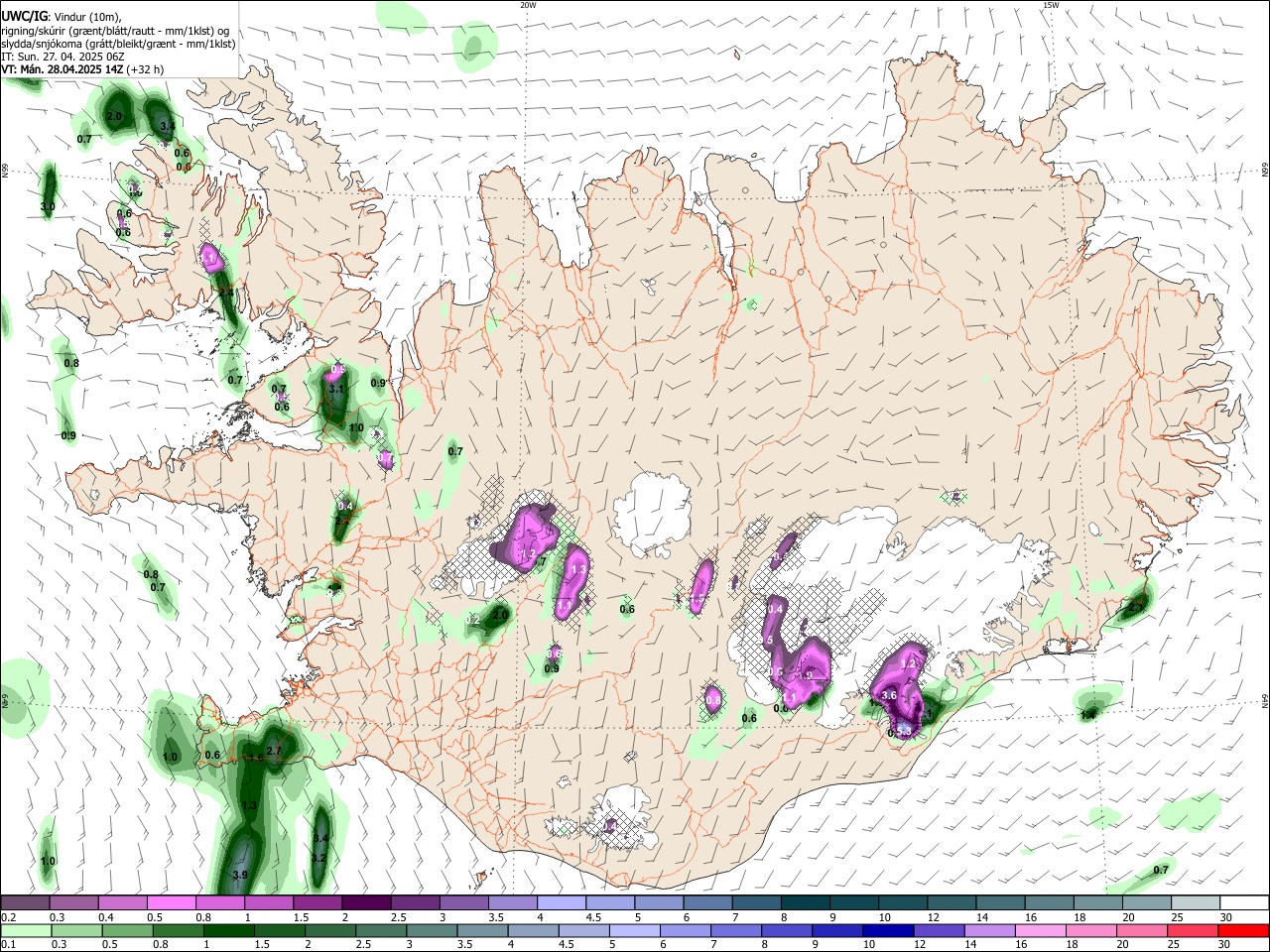Click the dusky mauve 0.2 swatch in snow legend
Viewport: 1270px width, 952px height.
click(x=25, y=902)
